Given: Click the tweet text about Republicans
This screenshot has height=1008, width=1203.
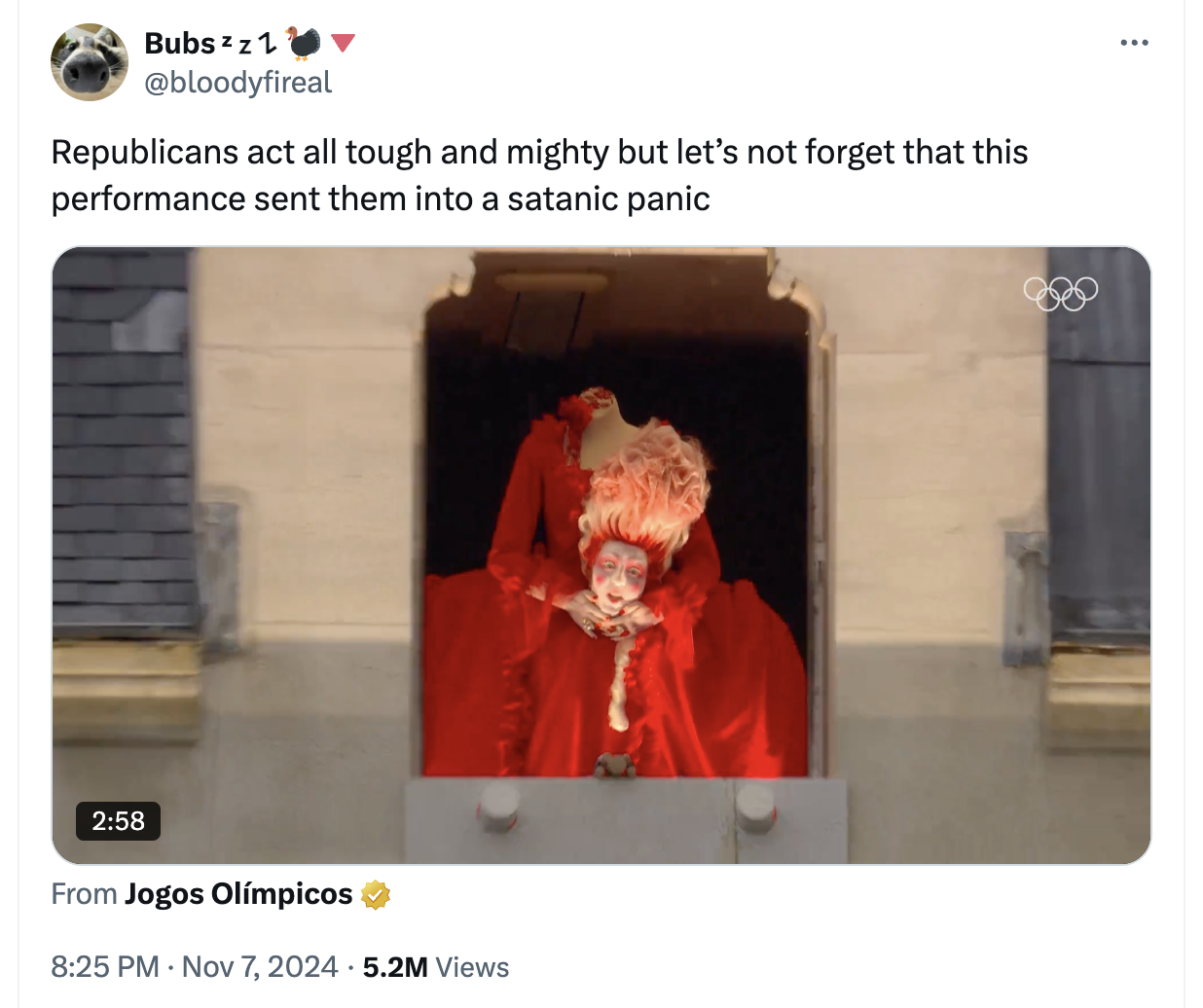Looking at the screenshot, I should tap(539, 175).
